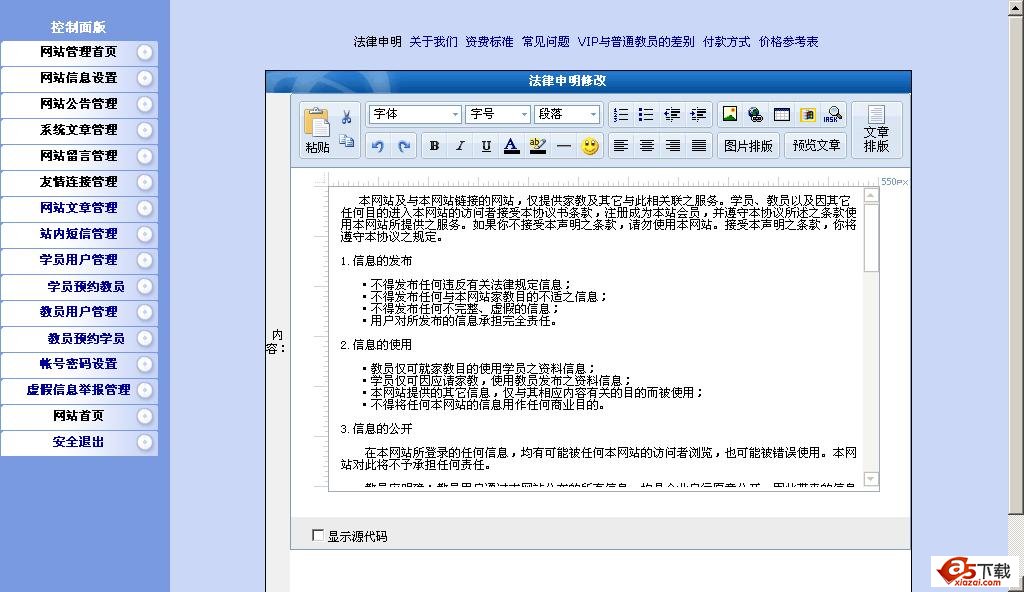This screenshot has width=1024, height=592.
Task: Open the 付款方式 tab link
Action: coord(726,42)
